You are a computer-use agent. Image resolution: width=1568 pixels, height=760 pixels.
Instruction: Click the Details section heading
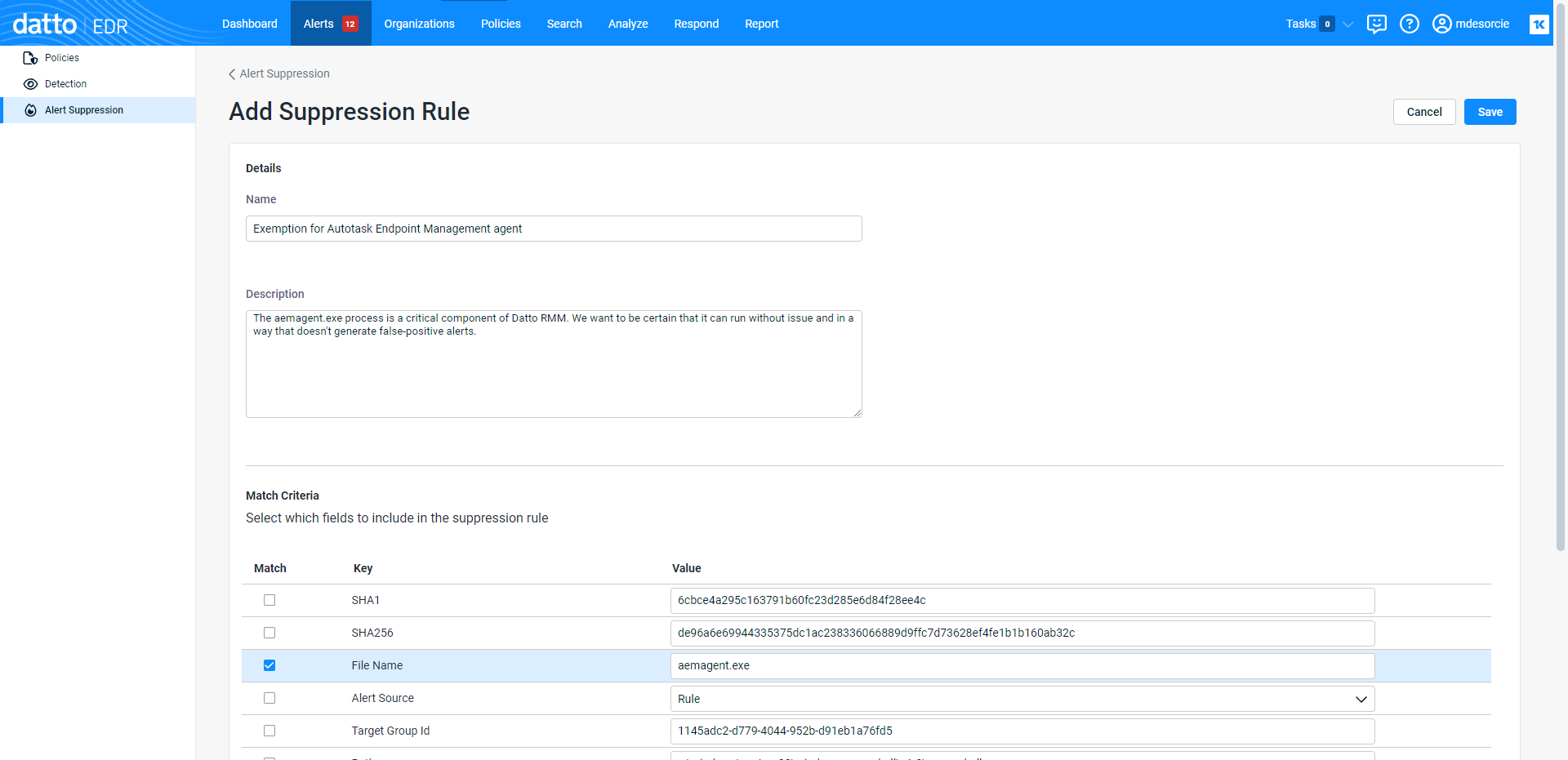(x=264, y=168)
